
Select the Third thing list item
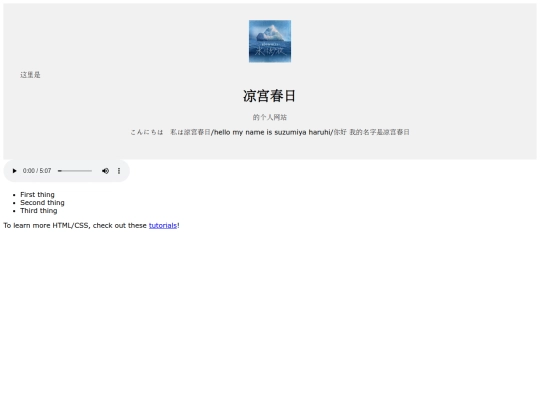tap(39, 211)
